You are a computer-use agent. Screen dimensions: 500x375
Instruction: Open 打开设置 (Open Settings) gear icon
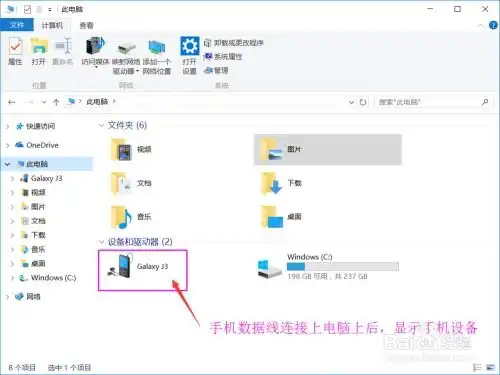tap(189, 56)
